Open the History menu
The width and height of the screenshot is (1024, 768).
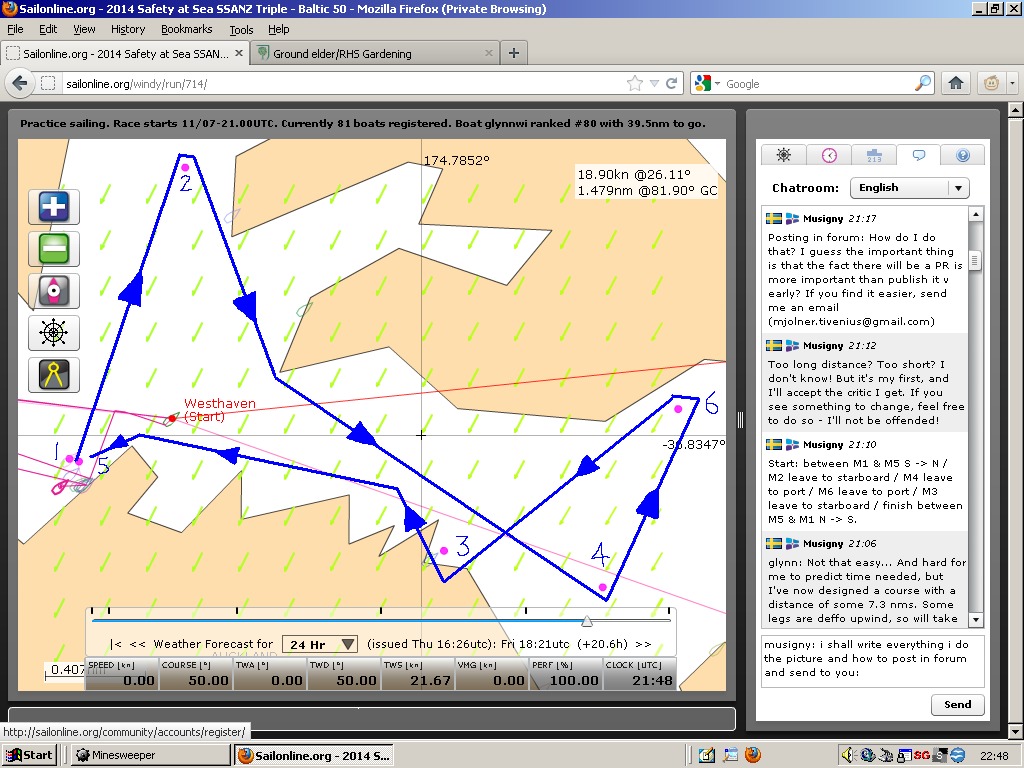(128, 29)
